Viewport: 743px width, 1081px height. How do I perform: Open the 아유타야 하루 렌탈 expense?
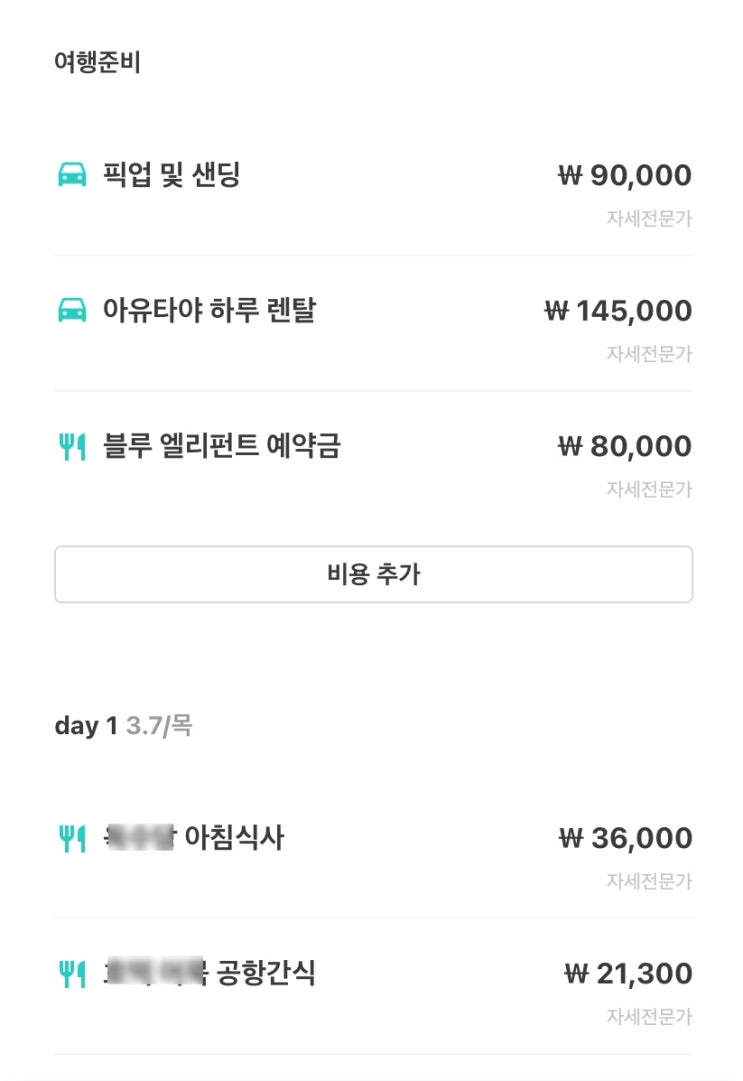[209, 311]
